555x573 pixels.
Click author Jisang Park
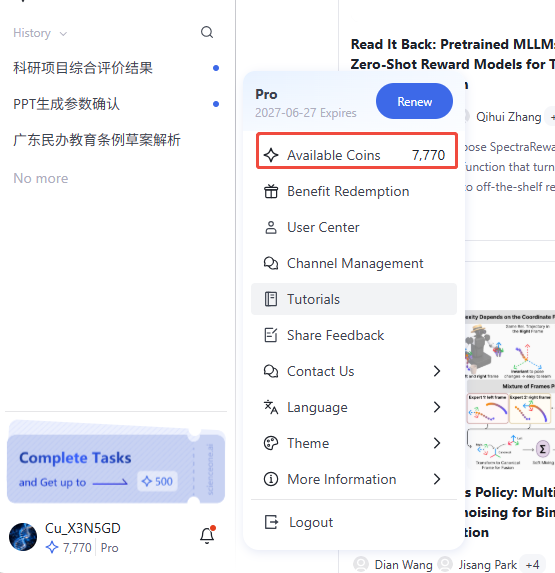coord(487,565)
